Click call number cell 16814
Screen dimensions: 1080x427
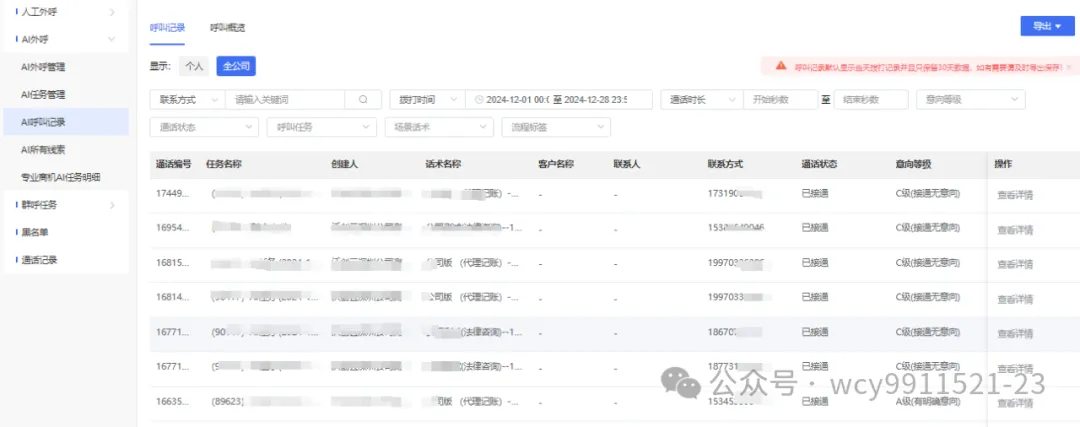coord(172,298)
